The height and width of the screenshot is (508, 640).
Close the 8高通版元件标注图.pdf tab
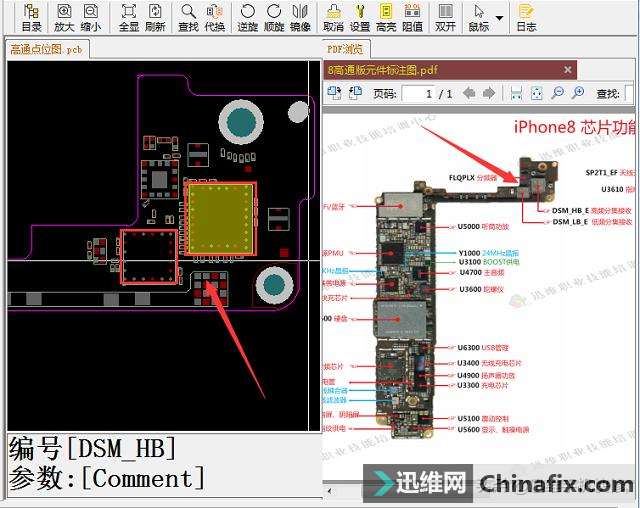568,70
